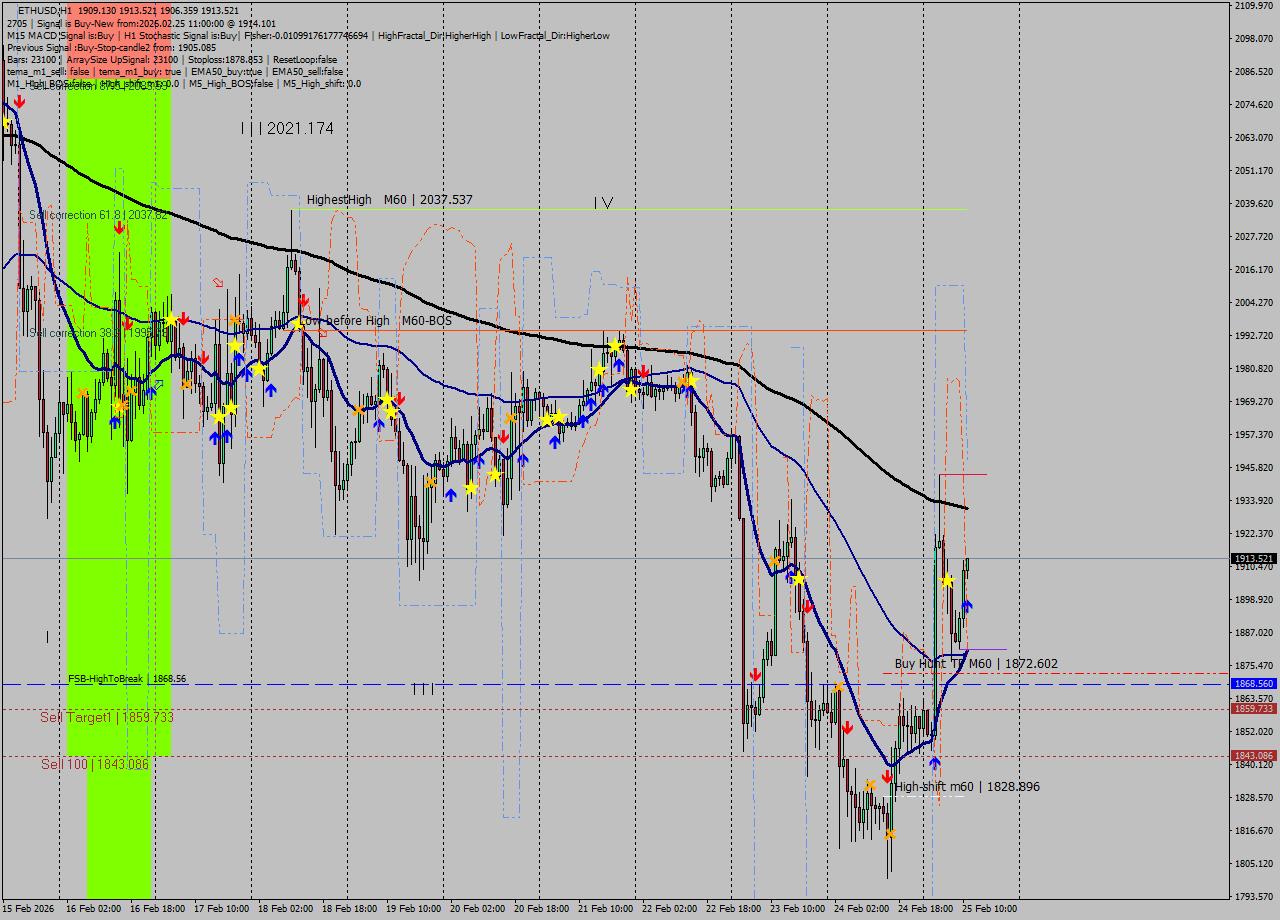This screenshot has height=920, width=1280.
Task: Click the hollow red arrow left of the 2016 peak
Action: (x=219, y=283)
